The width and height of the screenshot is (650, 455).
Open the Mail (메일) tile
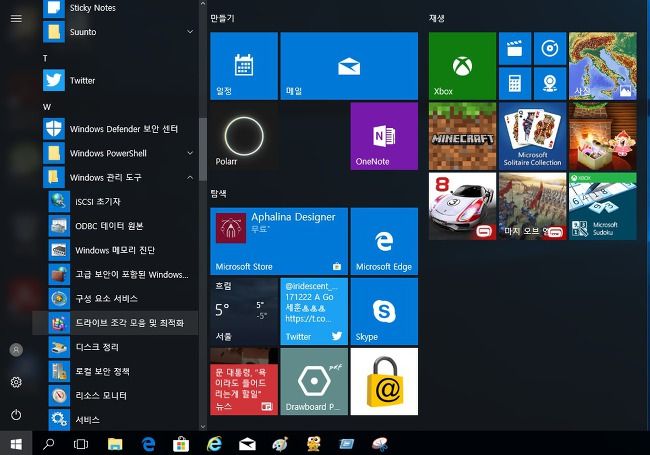[349, 66]
